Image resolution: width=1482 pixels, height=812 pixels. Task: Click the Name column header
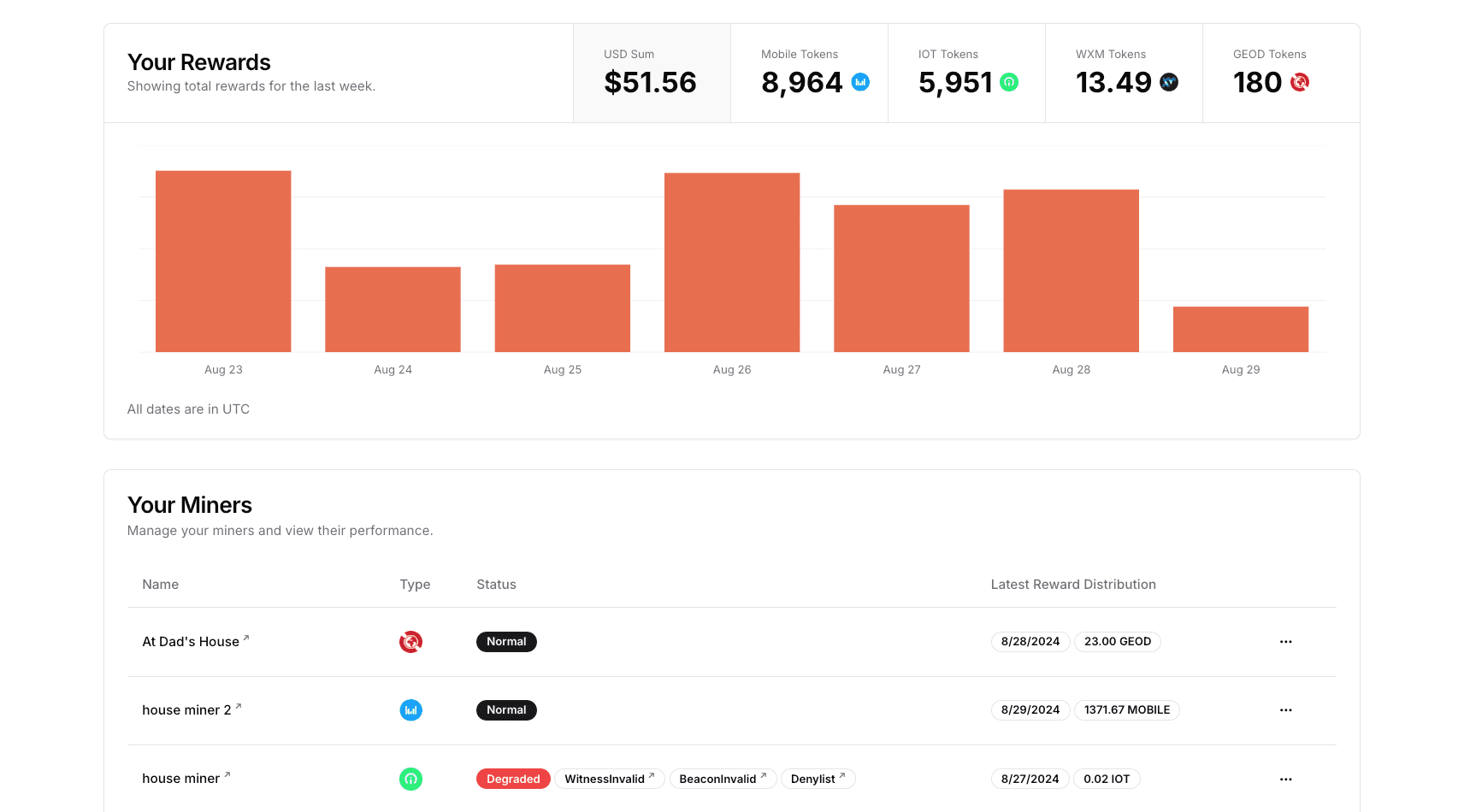coord(160,585)
